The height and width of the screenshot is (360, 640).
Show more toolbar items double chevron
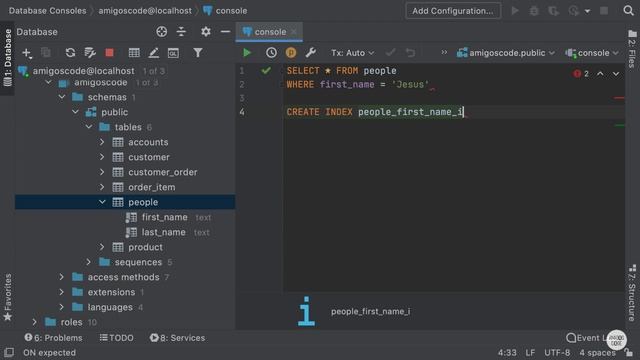click(444, 52)
